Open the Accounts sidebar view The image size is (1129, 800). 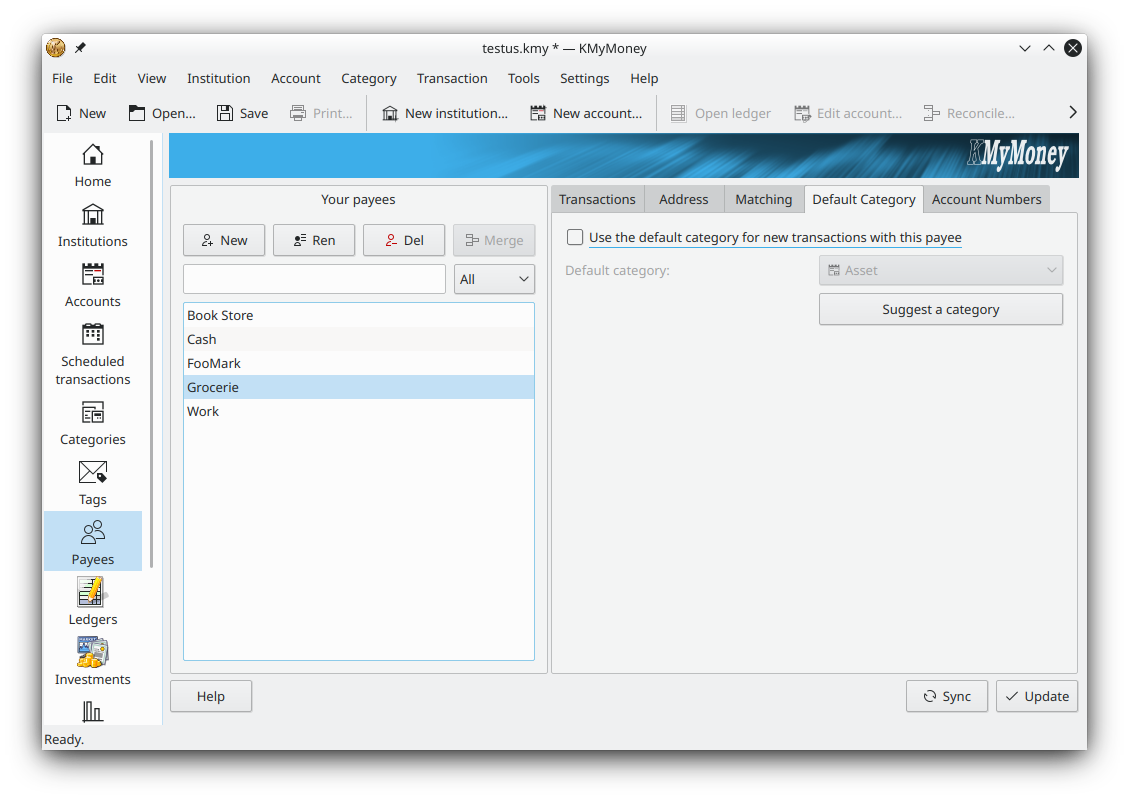(92, 285)
